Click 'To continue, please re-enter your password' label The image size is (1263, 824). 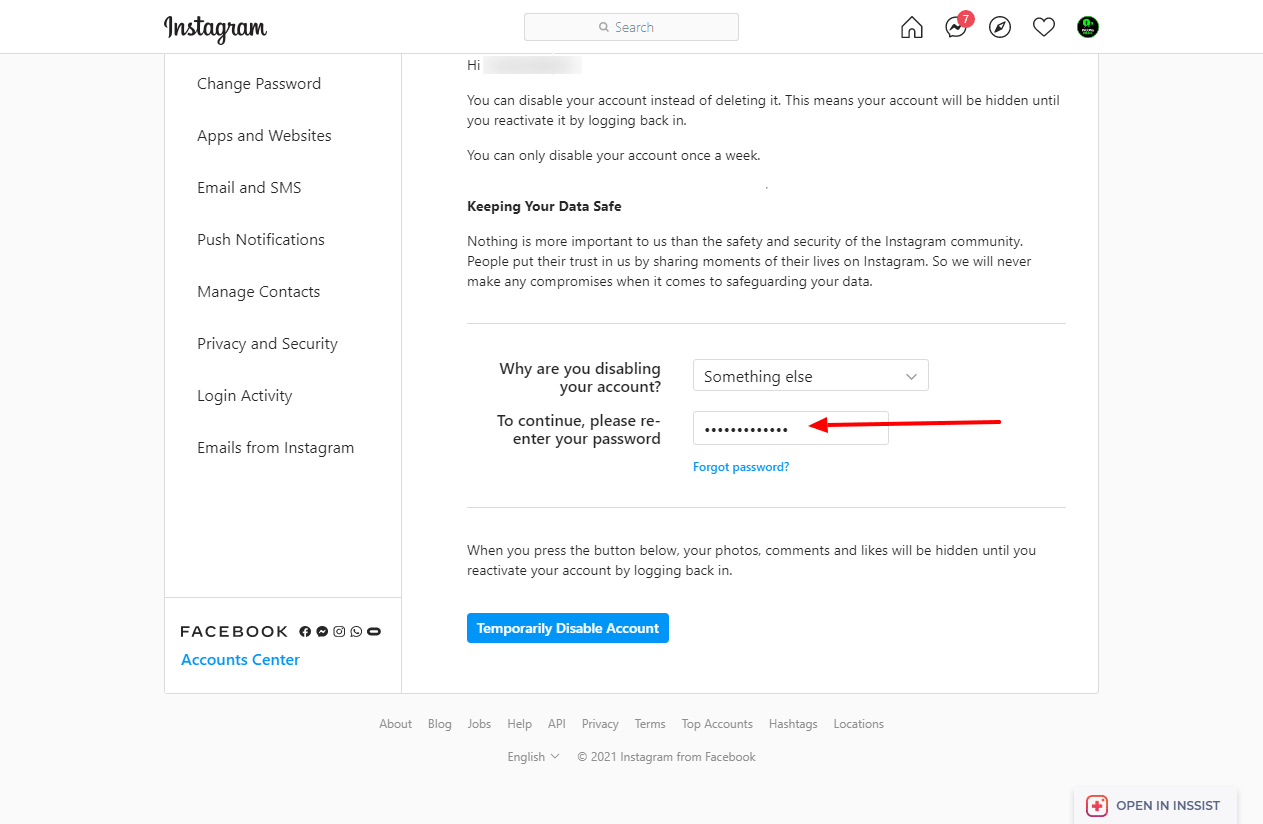579,429
